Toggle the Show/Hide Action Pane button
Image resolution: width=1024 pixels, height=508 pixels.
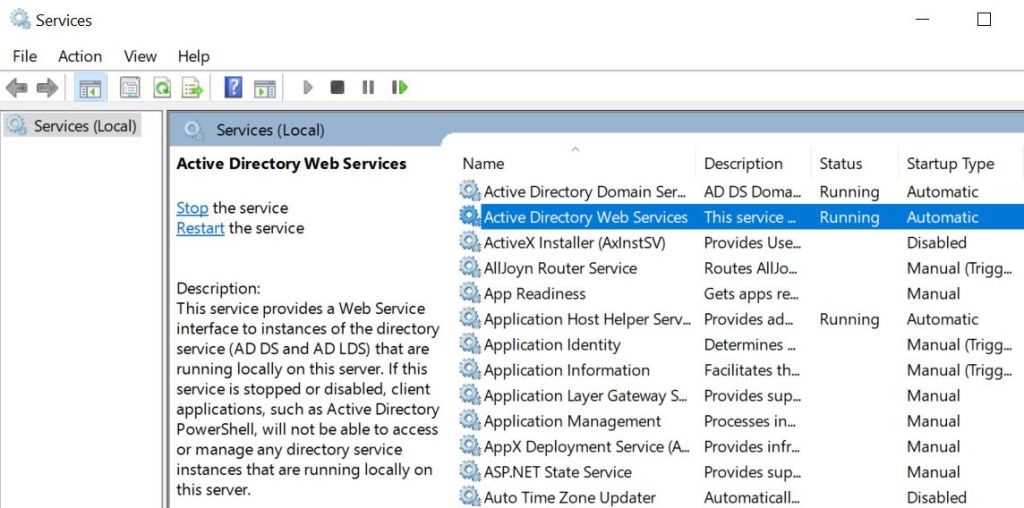click(x=264, y=88)
